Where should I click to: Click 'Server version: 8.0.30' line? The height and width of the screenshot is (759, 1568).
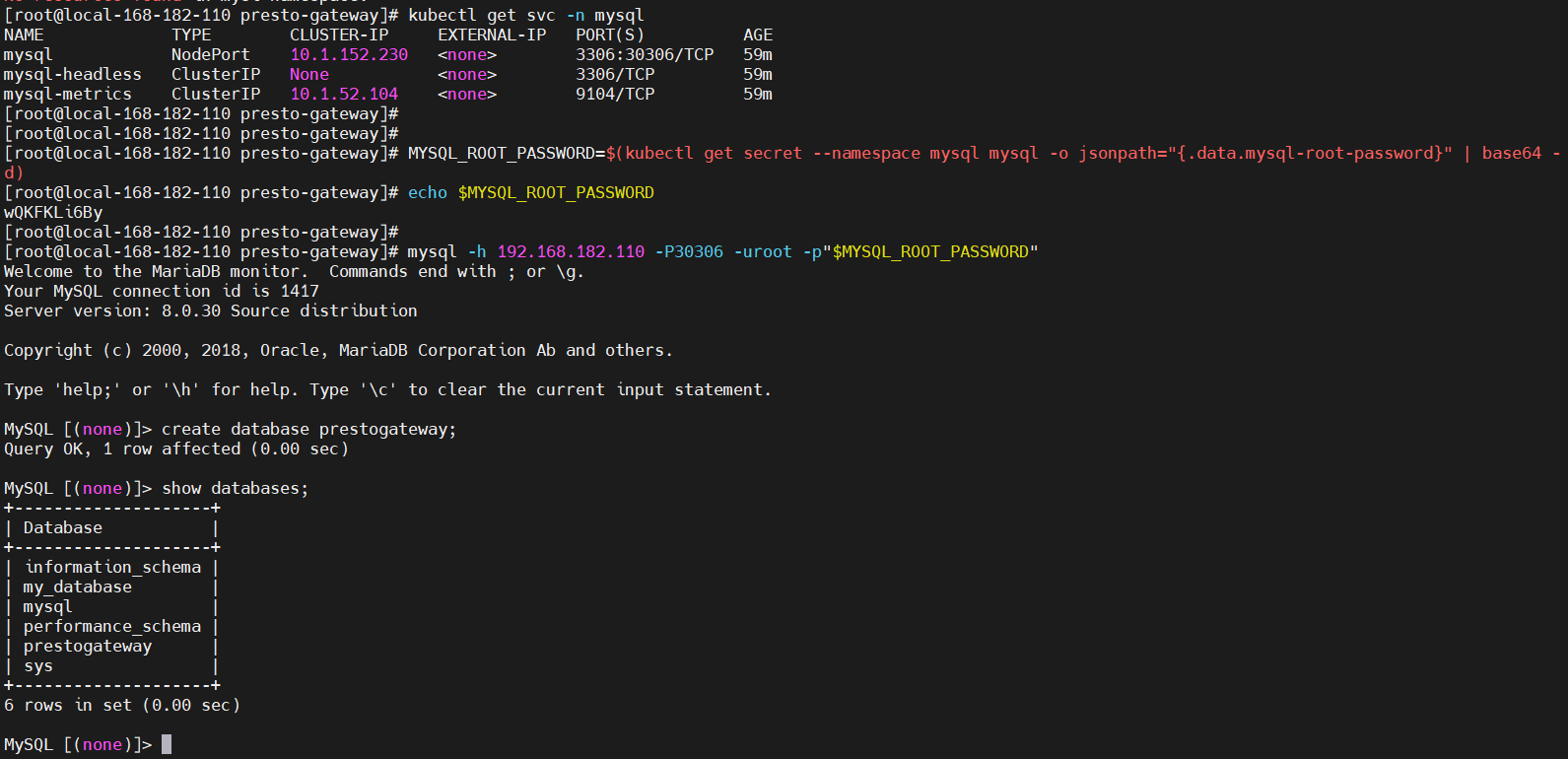coord(211,311)
